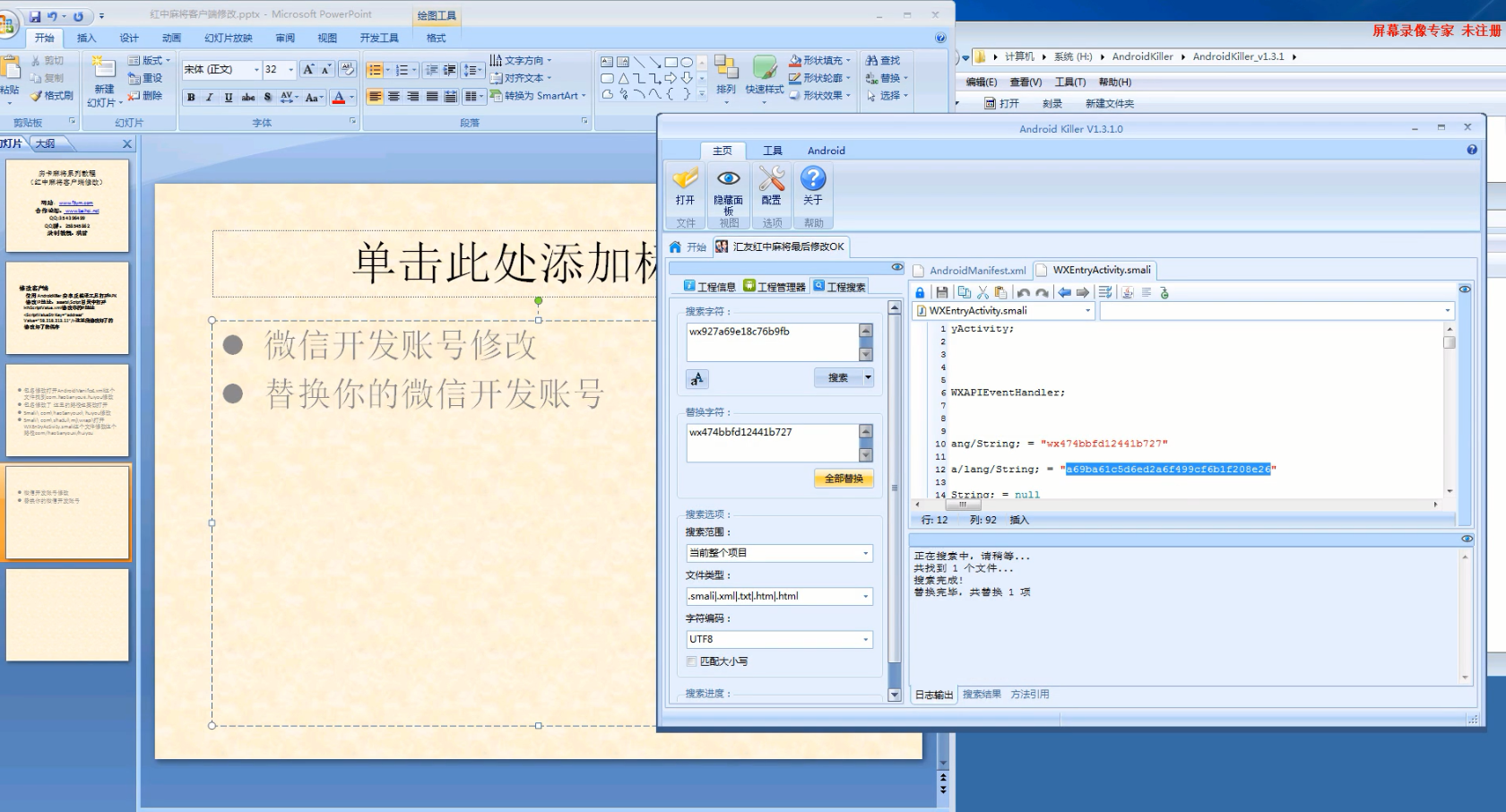Click the 全部替换 button

[844, 479]
